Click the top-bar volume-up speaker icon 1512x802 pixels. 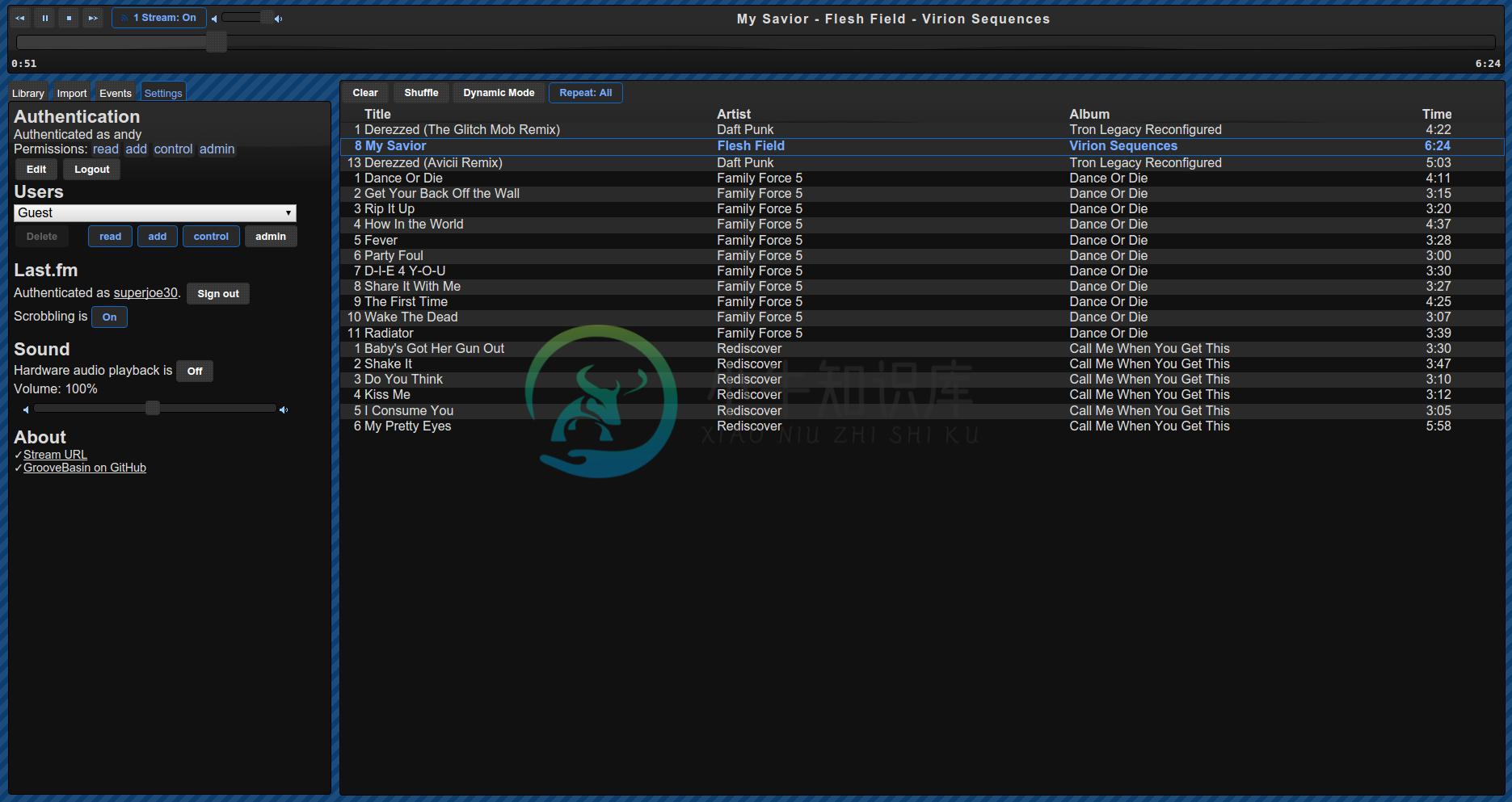[x=279, y=19]
